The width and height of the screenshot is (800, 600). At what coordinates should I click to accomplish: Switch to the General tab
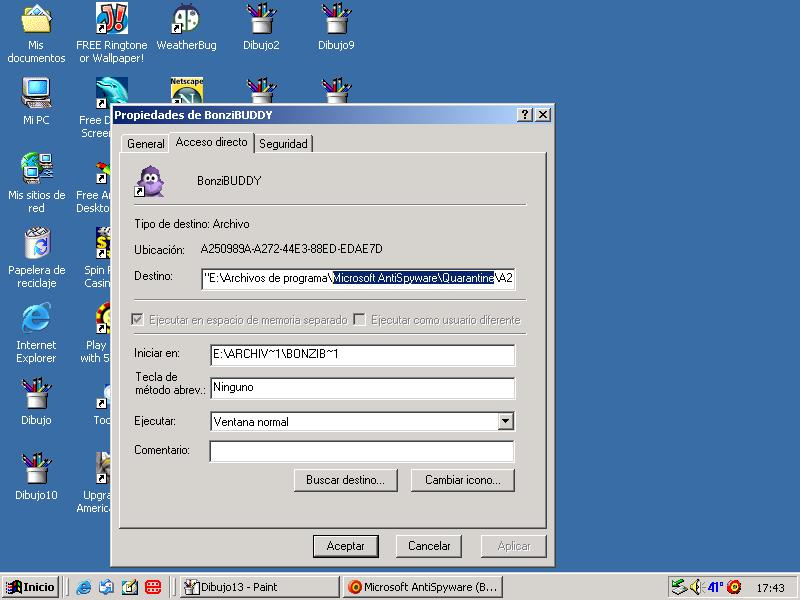[x=145, y=144]
